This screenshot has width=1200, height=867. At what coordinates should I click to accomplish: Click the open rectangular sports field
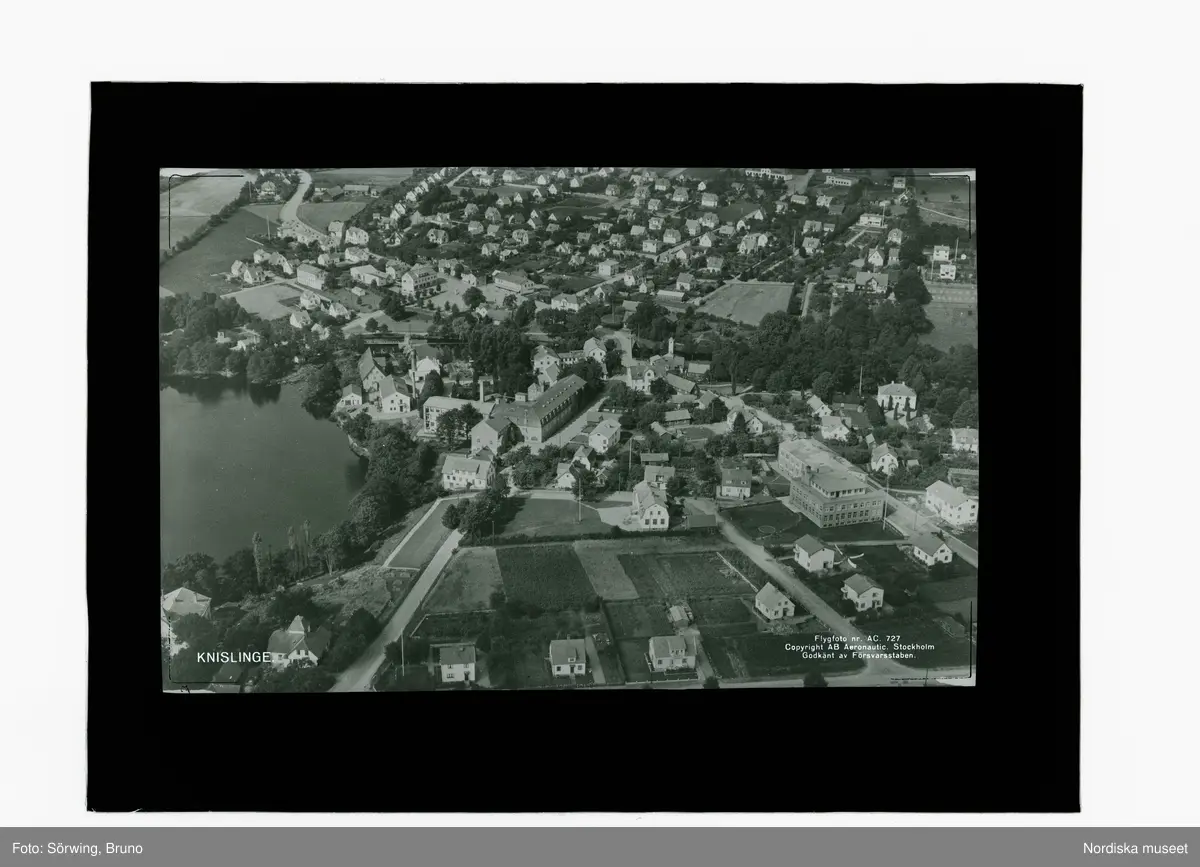(x=747, y=301)
